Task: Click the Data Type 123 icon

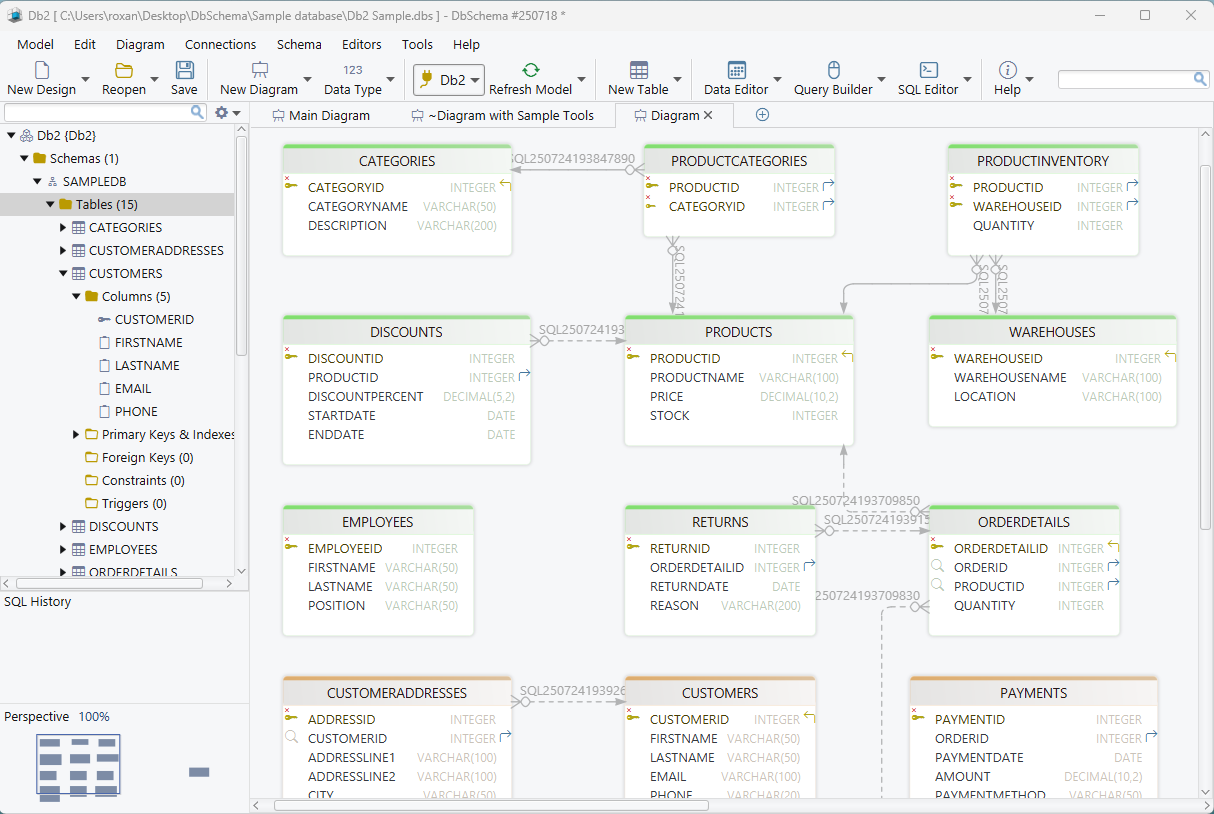Action: (353, 70)
